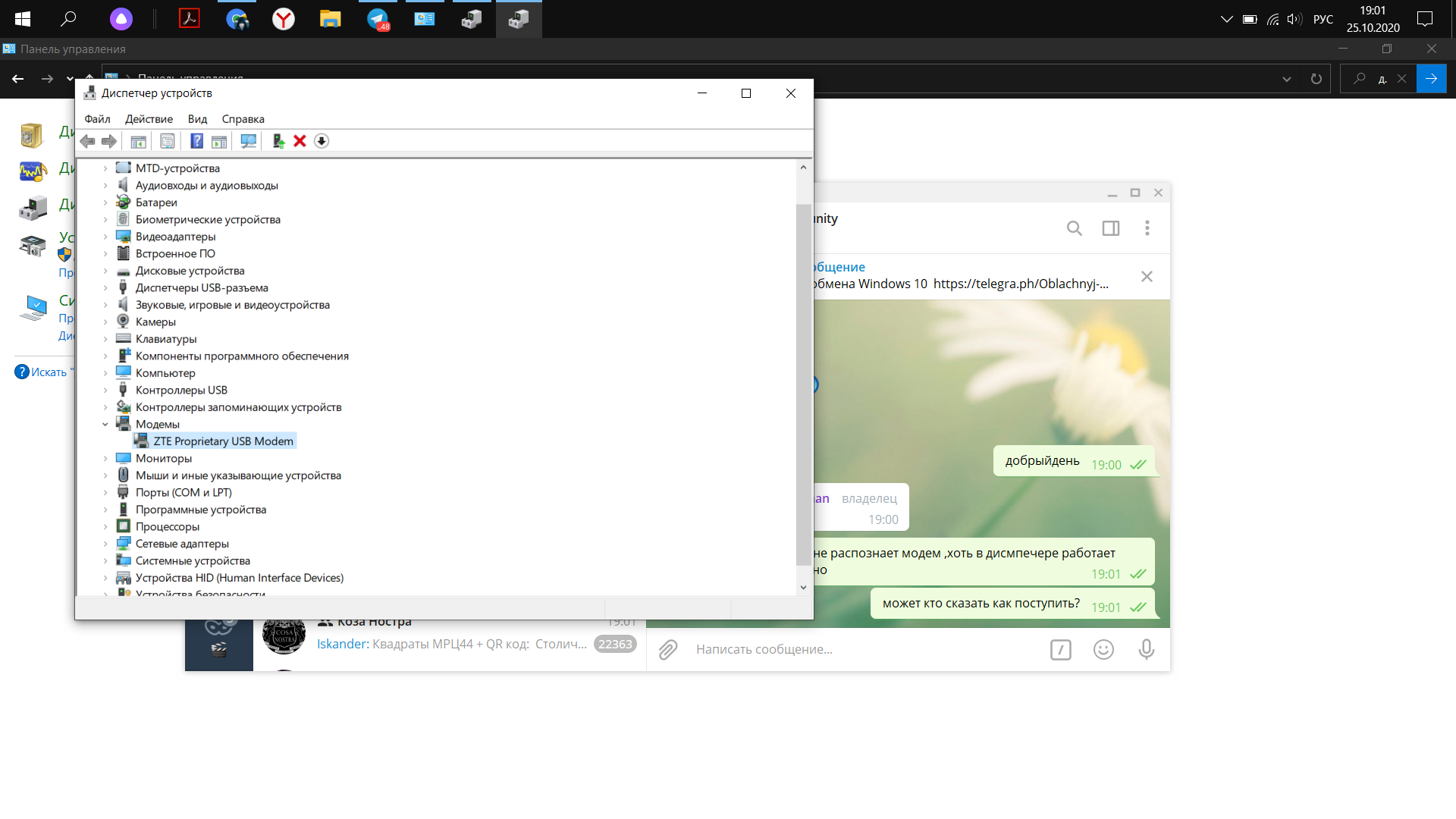The width and height of the screenshot is (1456, 819).
Task: Open File Explorer from the taskbar
Action: tap(331, 19)
